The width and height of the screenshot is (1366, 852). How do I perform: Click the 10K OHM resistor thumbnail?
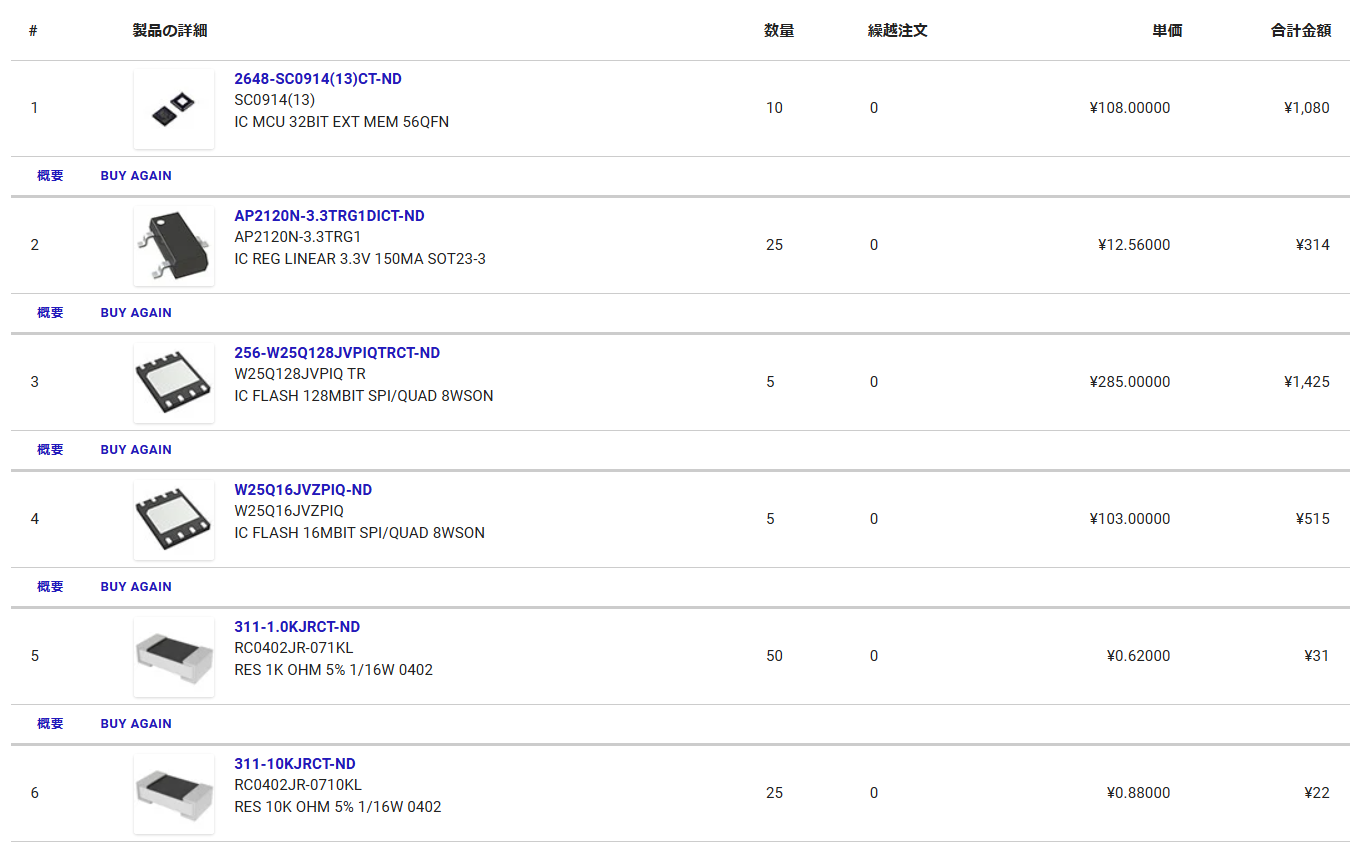[x=174, y=794]
